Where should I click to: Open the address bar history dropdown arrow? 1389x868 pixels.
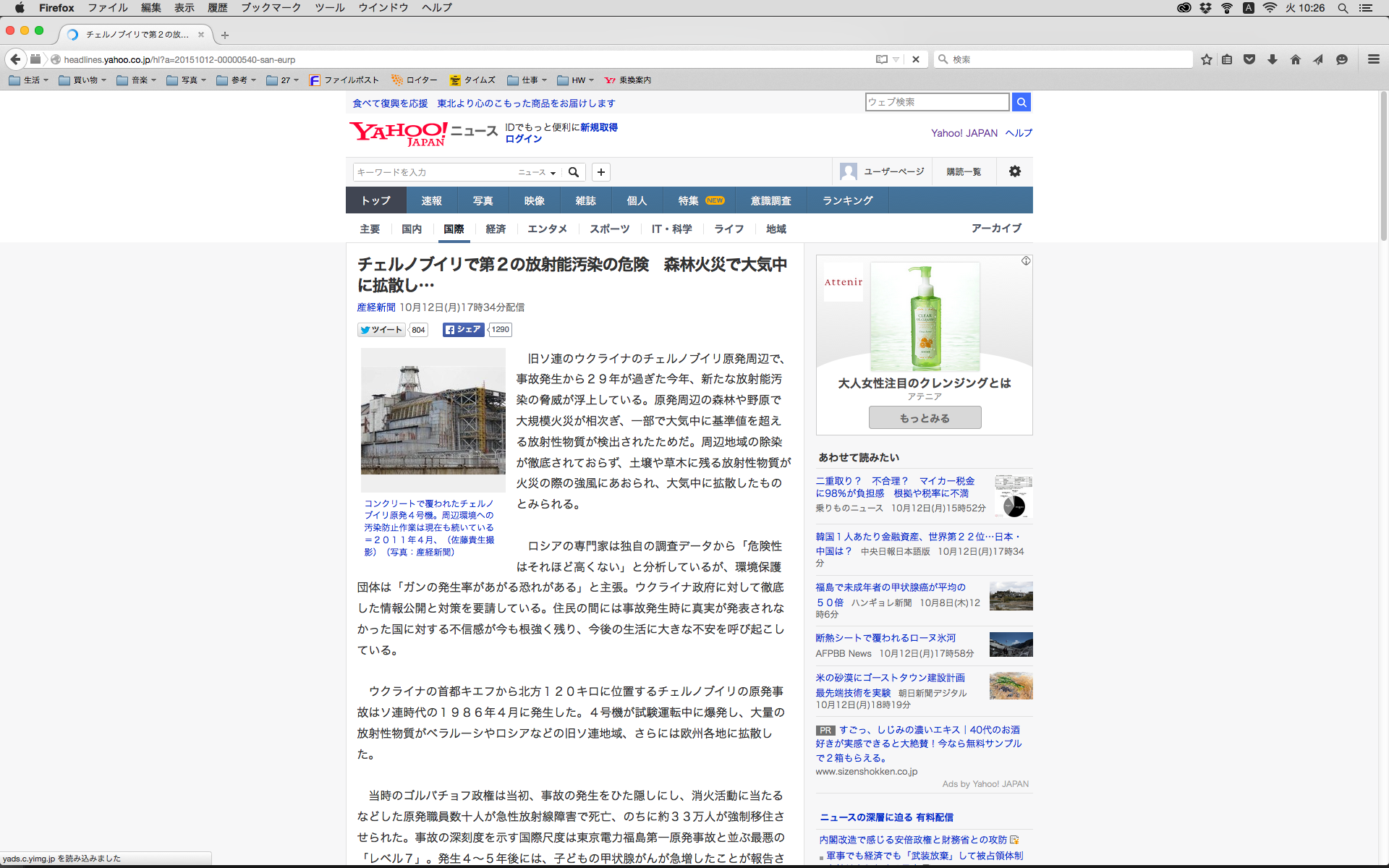pyautogui.click(x=896, y=59)
